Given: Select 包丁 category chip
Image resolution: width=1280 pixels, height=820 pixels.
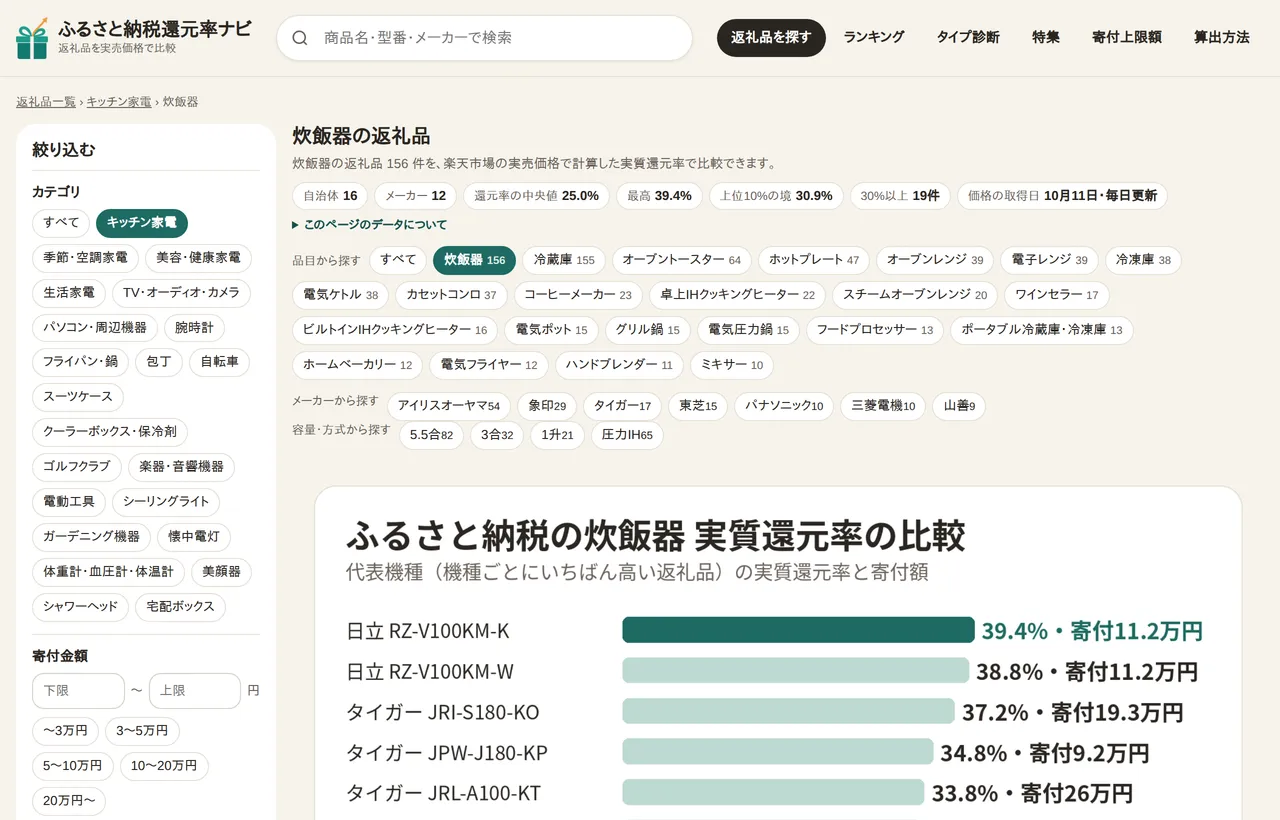Looking at the screenshot, I should [159, 362].
